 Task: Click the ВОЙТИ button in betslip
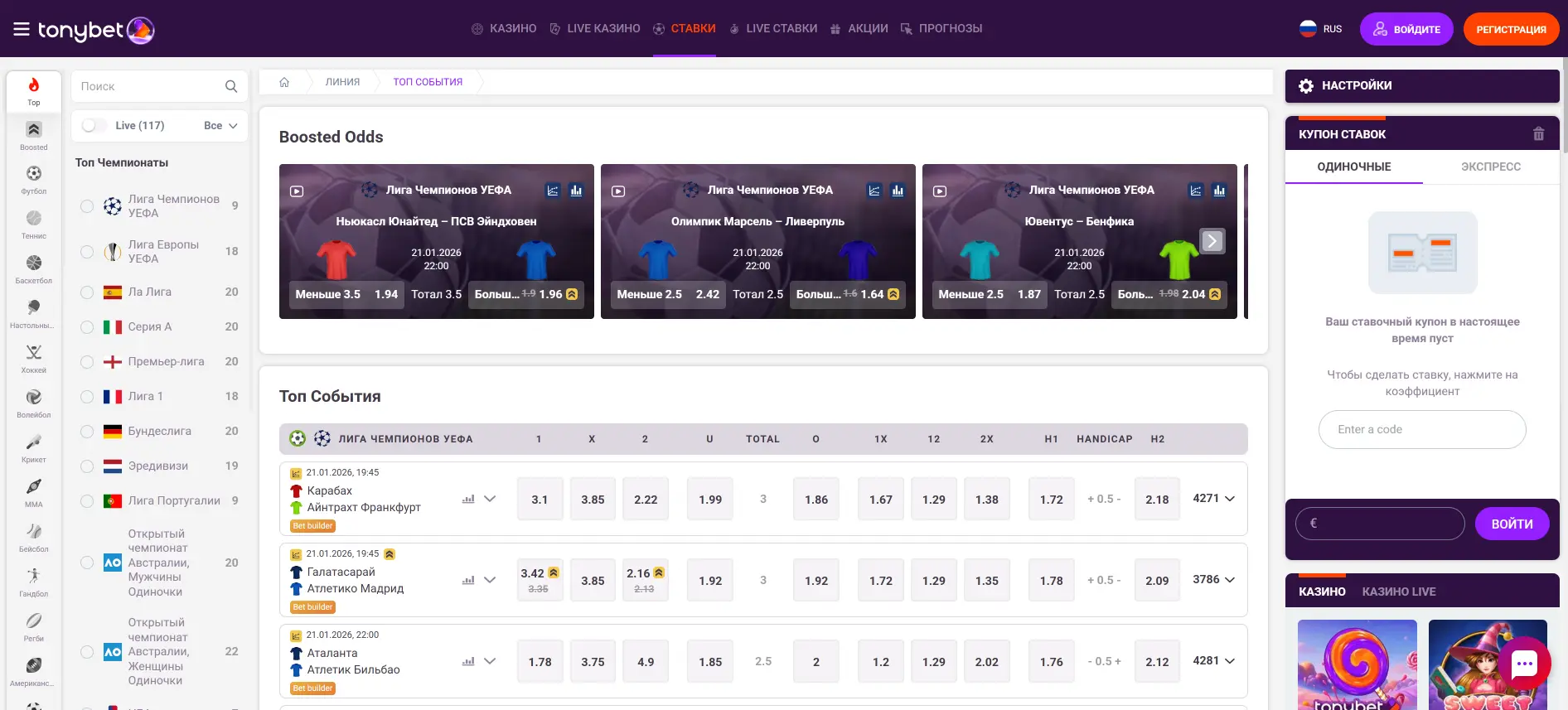pos(1512,524)
